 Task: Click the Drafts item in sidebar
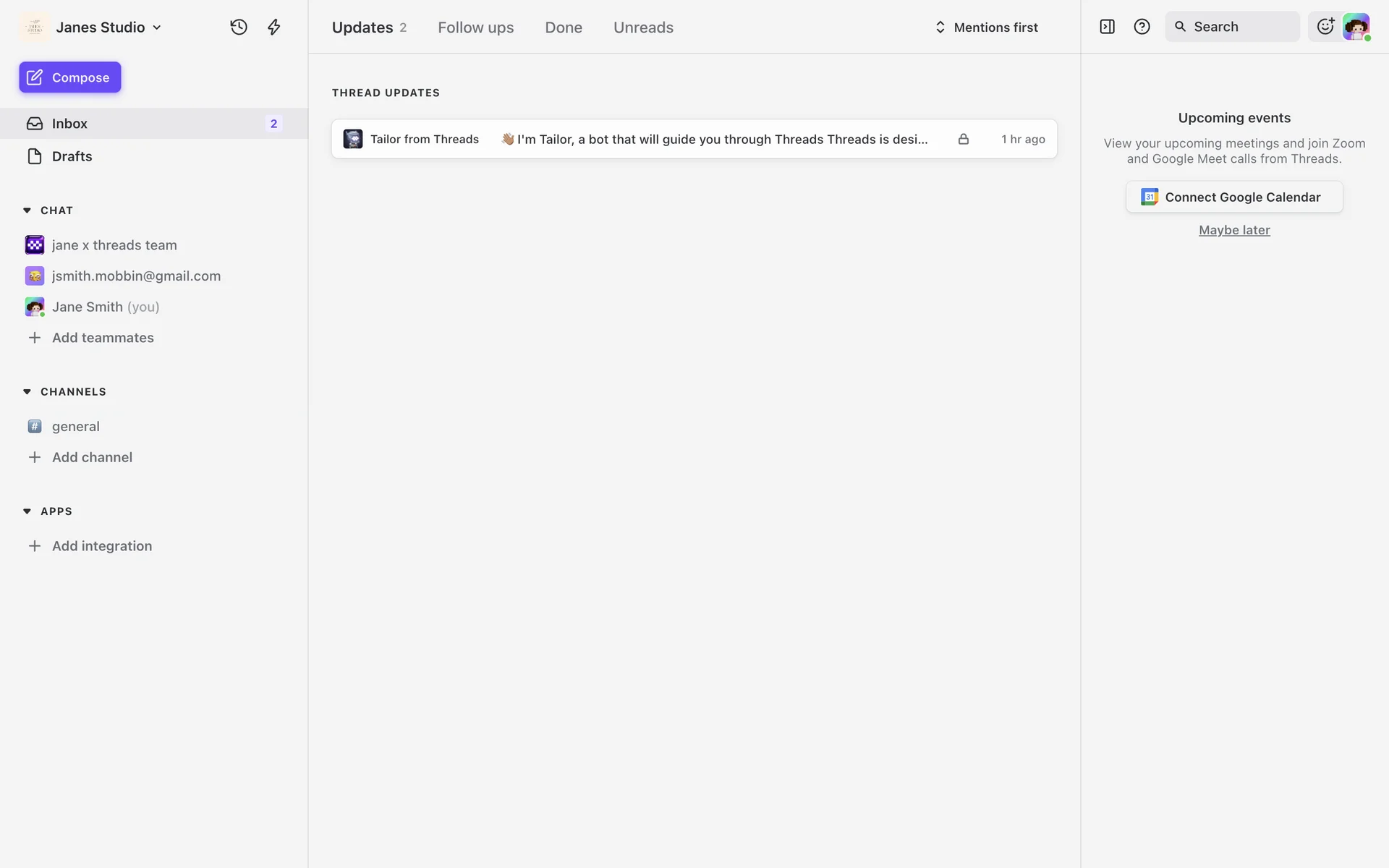[x=72, y=156]
